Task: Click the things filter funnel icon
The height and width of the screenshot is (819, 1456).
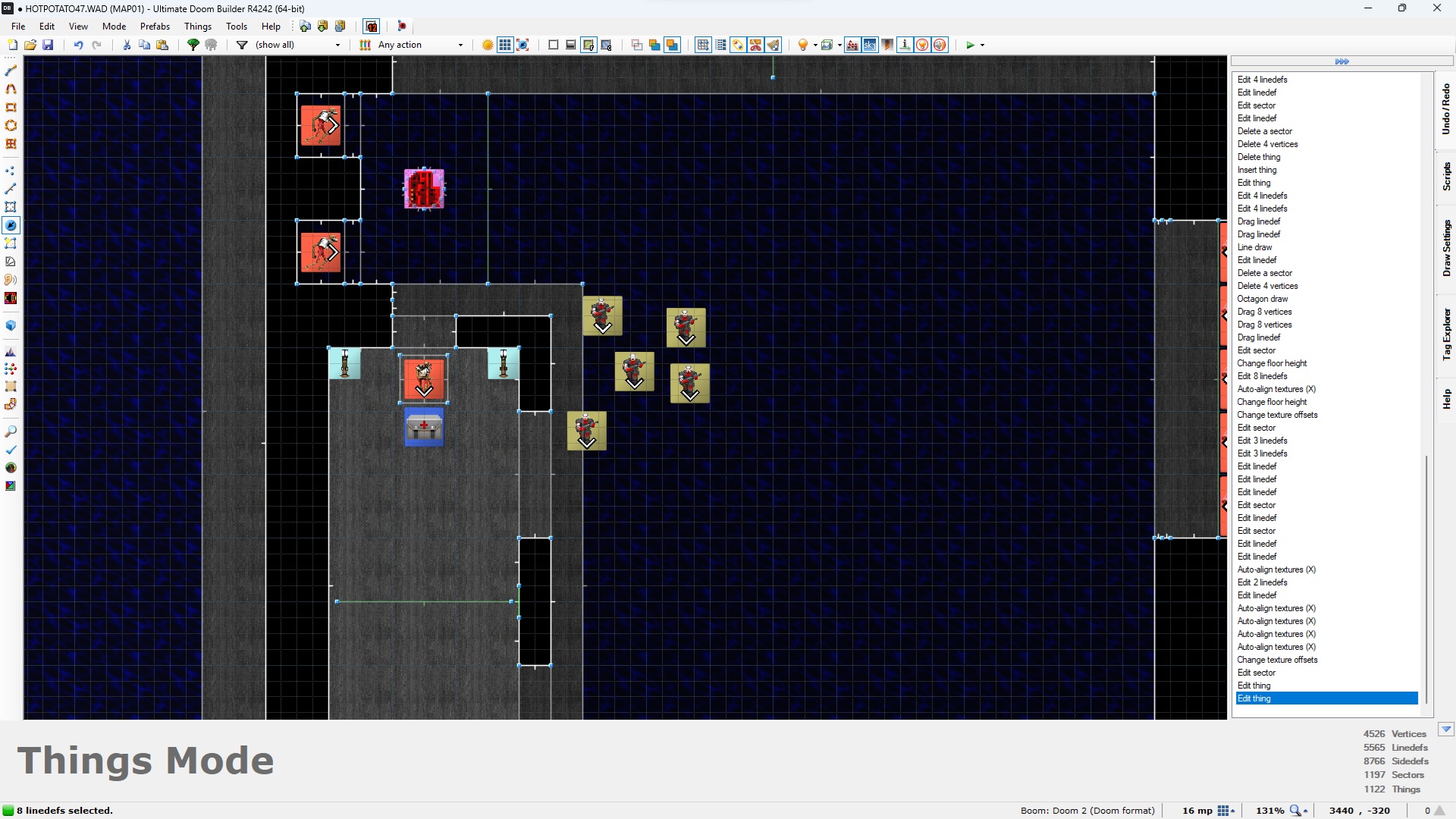Action: [x=243, y=45]
